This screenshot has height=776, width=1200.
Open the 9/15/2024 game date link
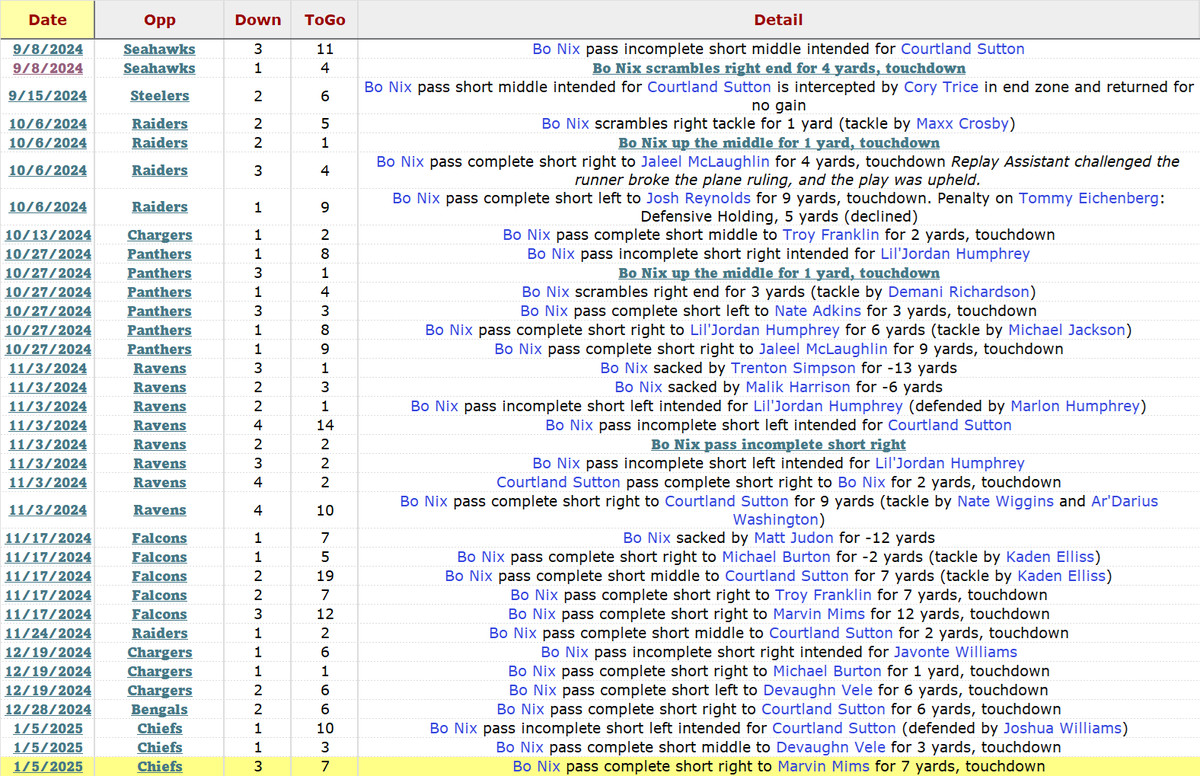[x=47, y=96]
